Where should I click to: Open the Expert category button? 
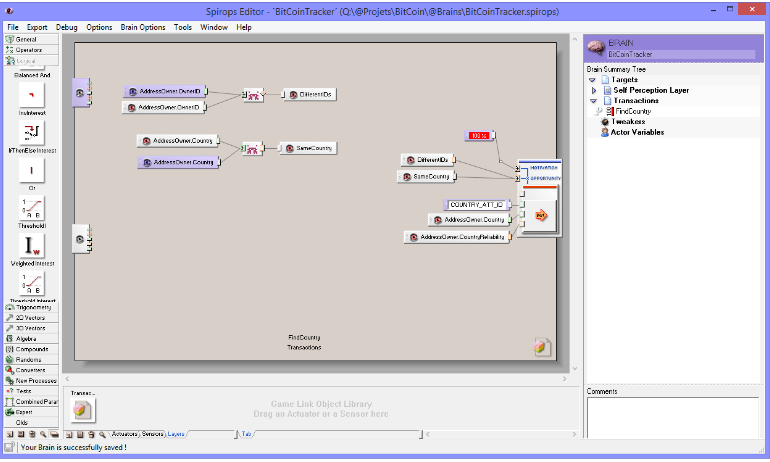[x=31, y=412]
